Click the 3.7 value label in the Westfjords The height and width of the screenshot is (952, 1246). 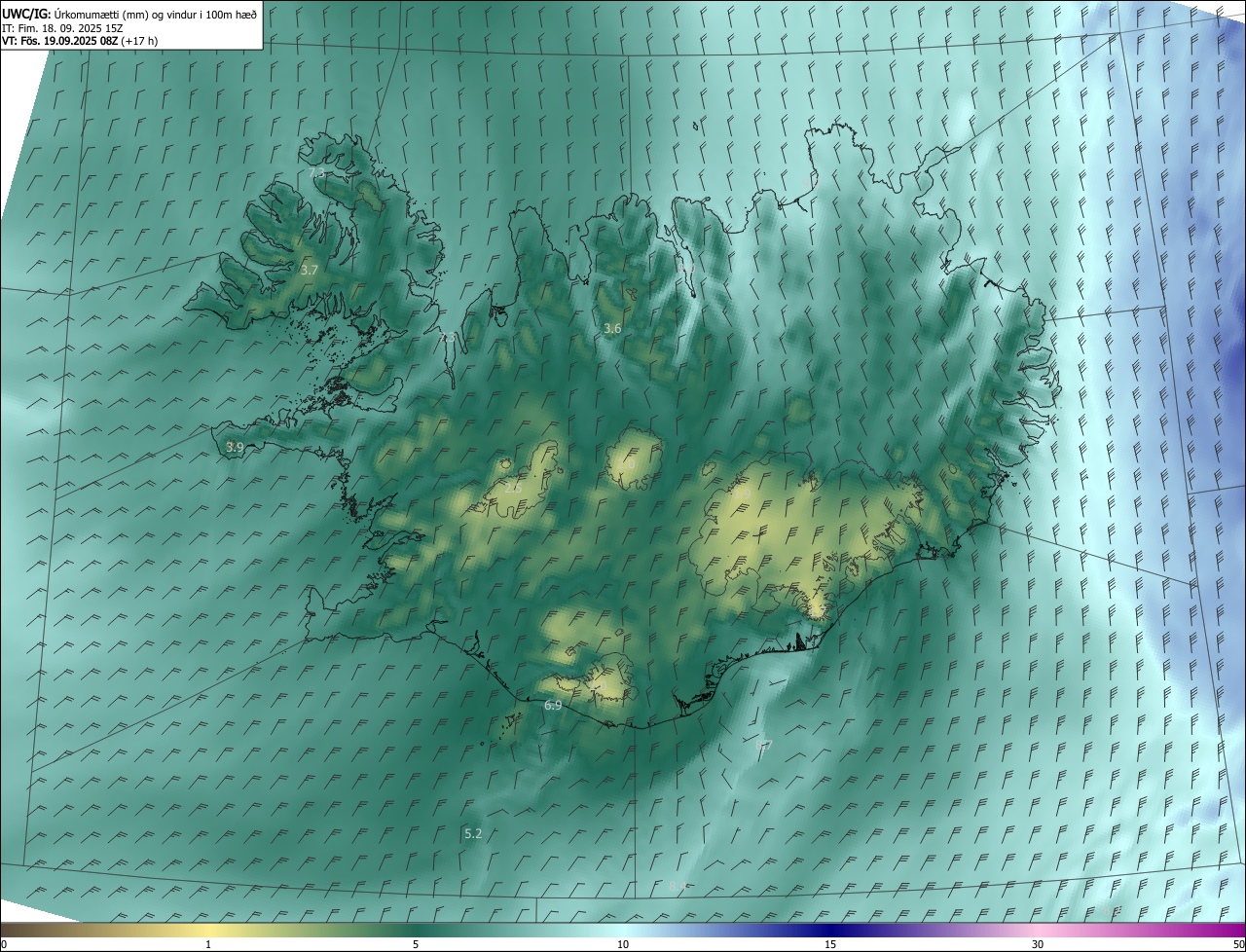tap(310, 270)
